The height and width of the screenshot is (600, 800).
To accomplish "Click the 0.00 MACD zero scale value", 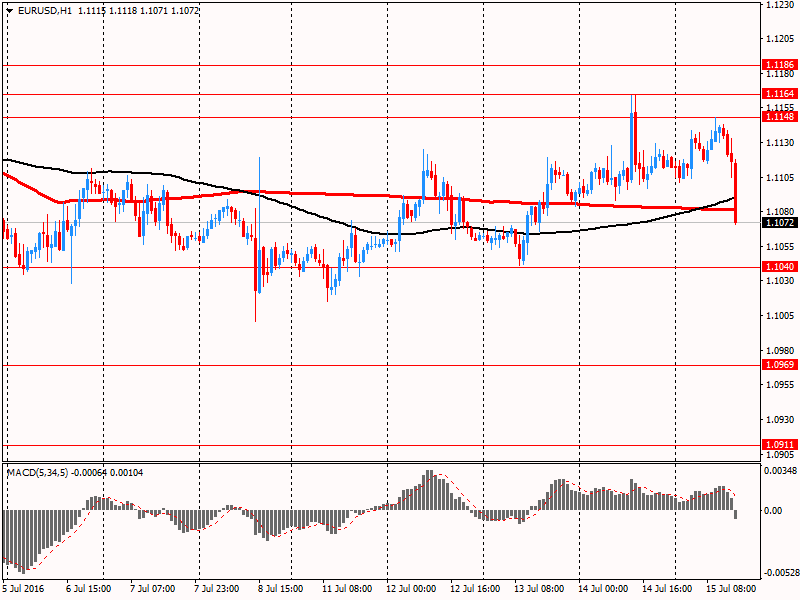I will [773, 511].
